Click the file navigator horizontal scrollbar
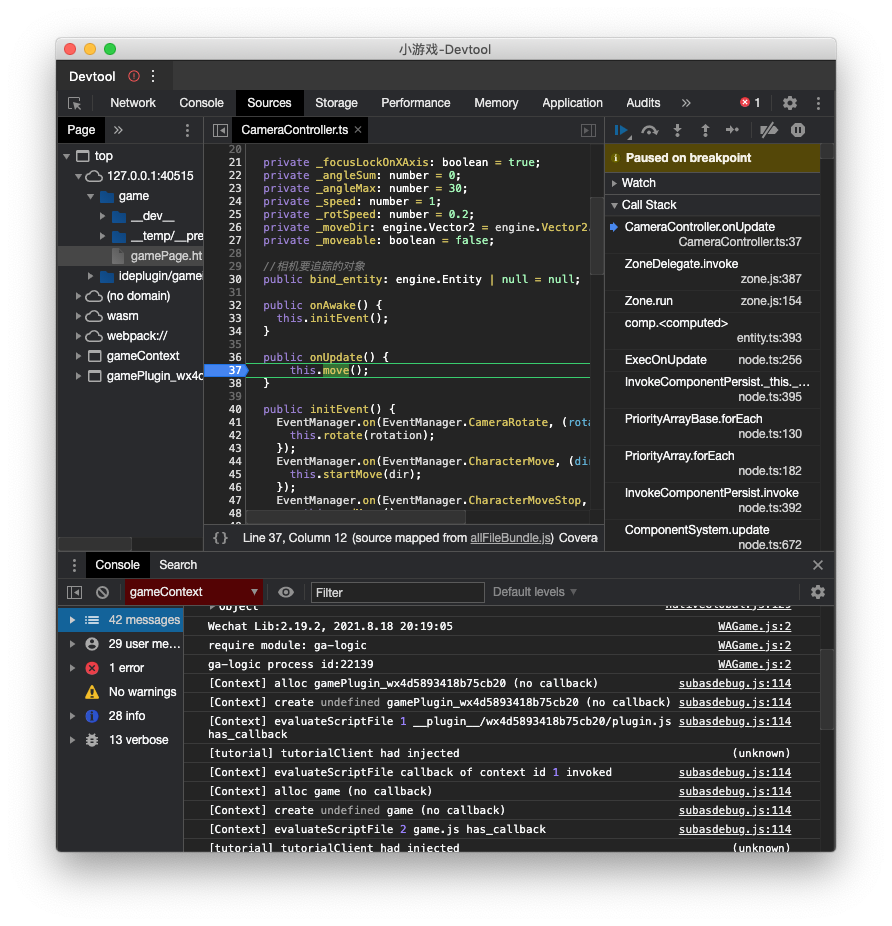 coord(95,543)
